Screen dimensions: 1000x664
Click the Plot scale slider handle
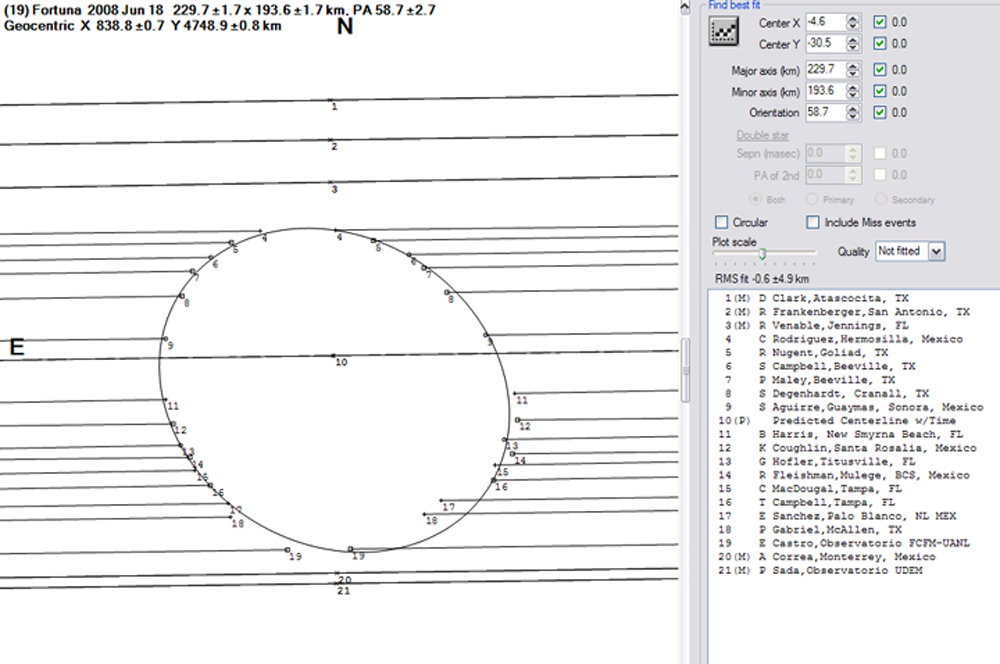[762, 252]
